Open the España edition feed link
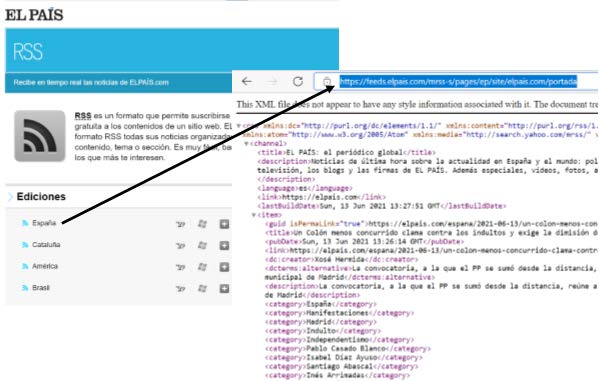Viewport: 599px width, 381px height. [44, 223]
